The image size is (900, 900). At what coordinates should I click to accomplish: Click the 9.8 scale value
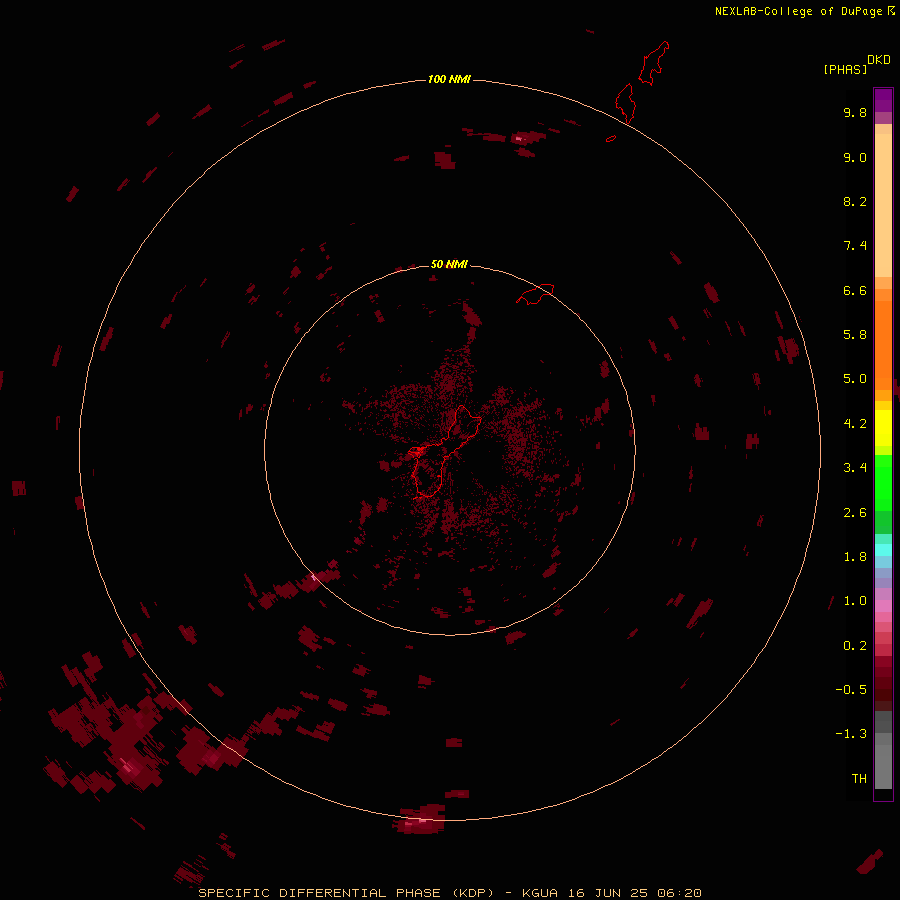(855, 112)
